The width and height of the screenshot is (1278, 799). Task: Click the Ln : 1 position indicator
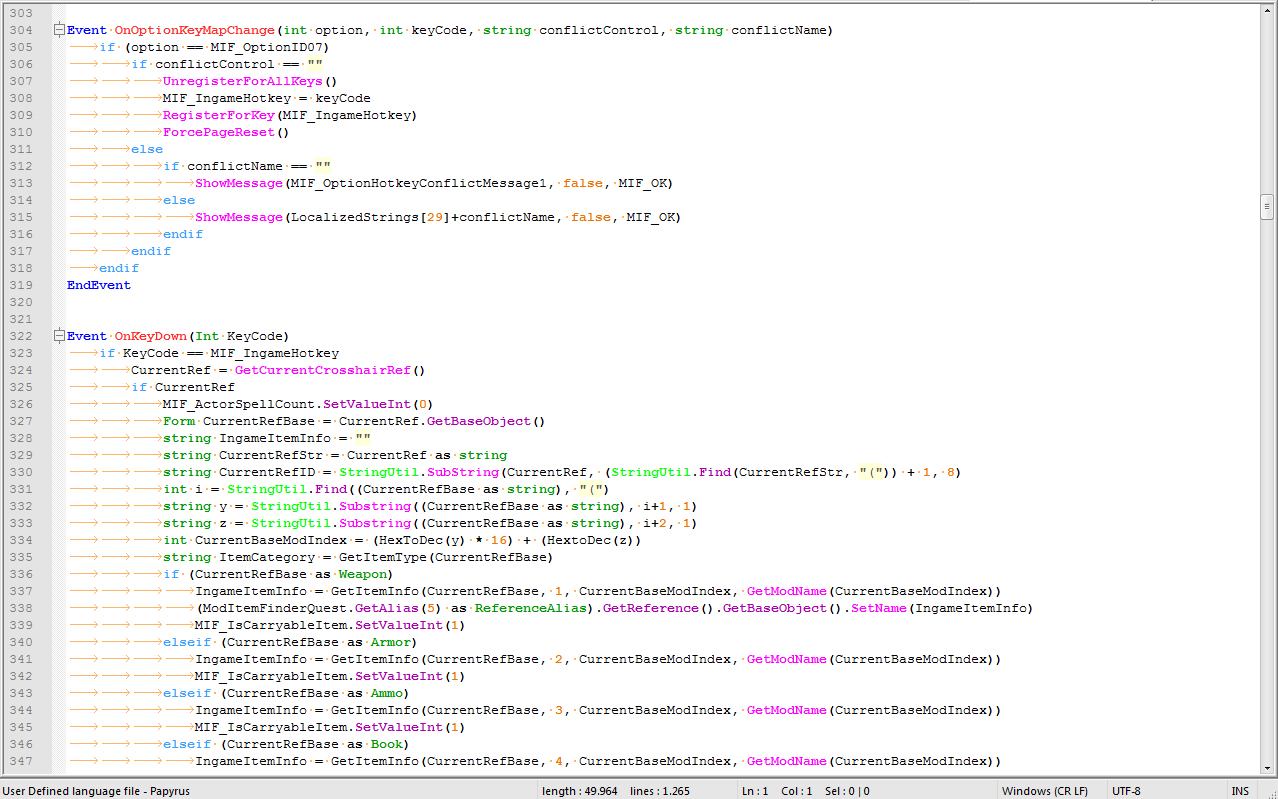[754, 791]
